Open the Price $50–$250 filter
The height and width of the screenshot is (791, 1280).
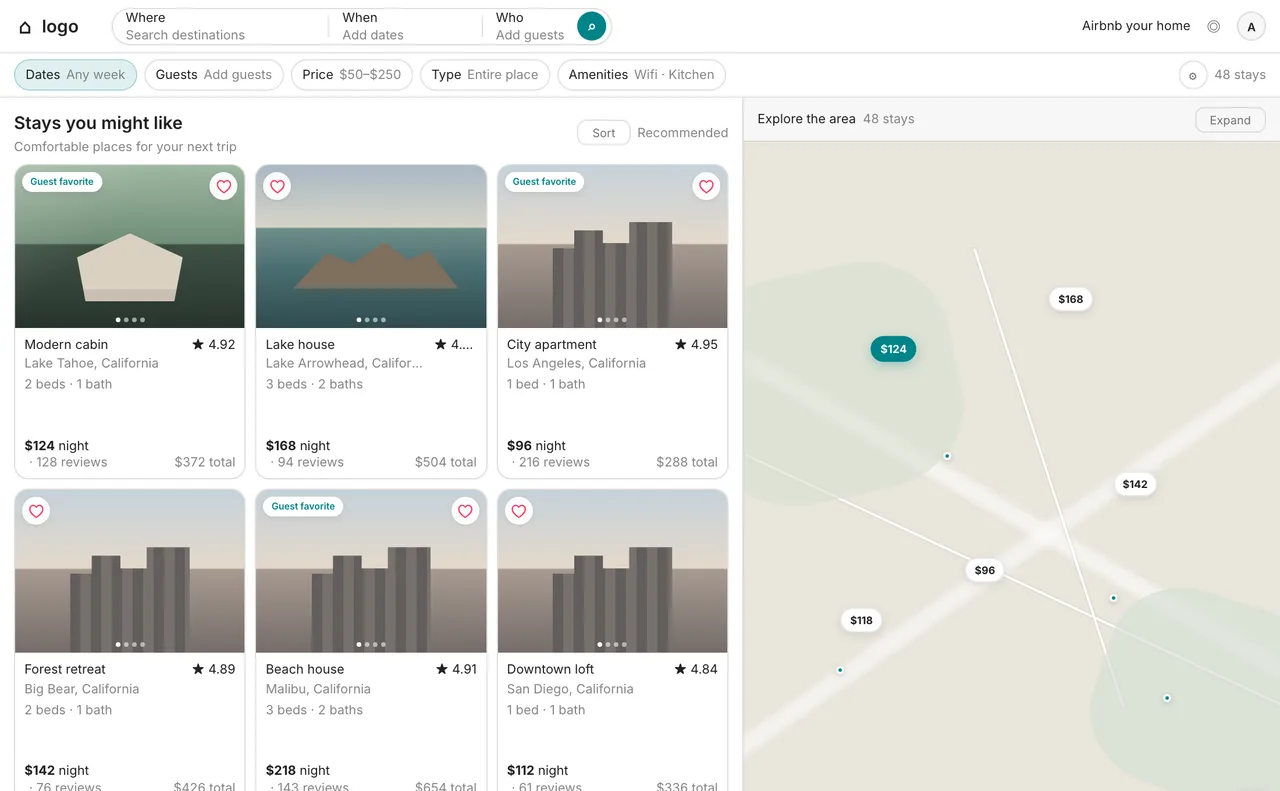click(352, 75)
